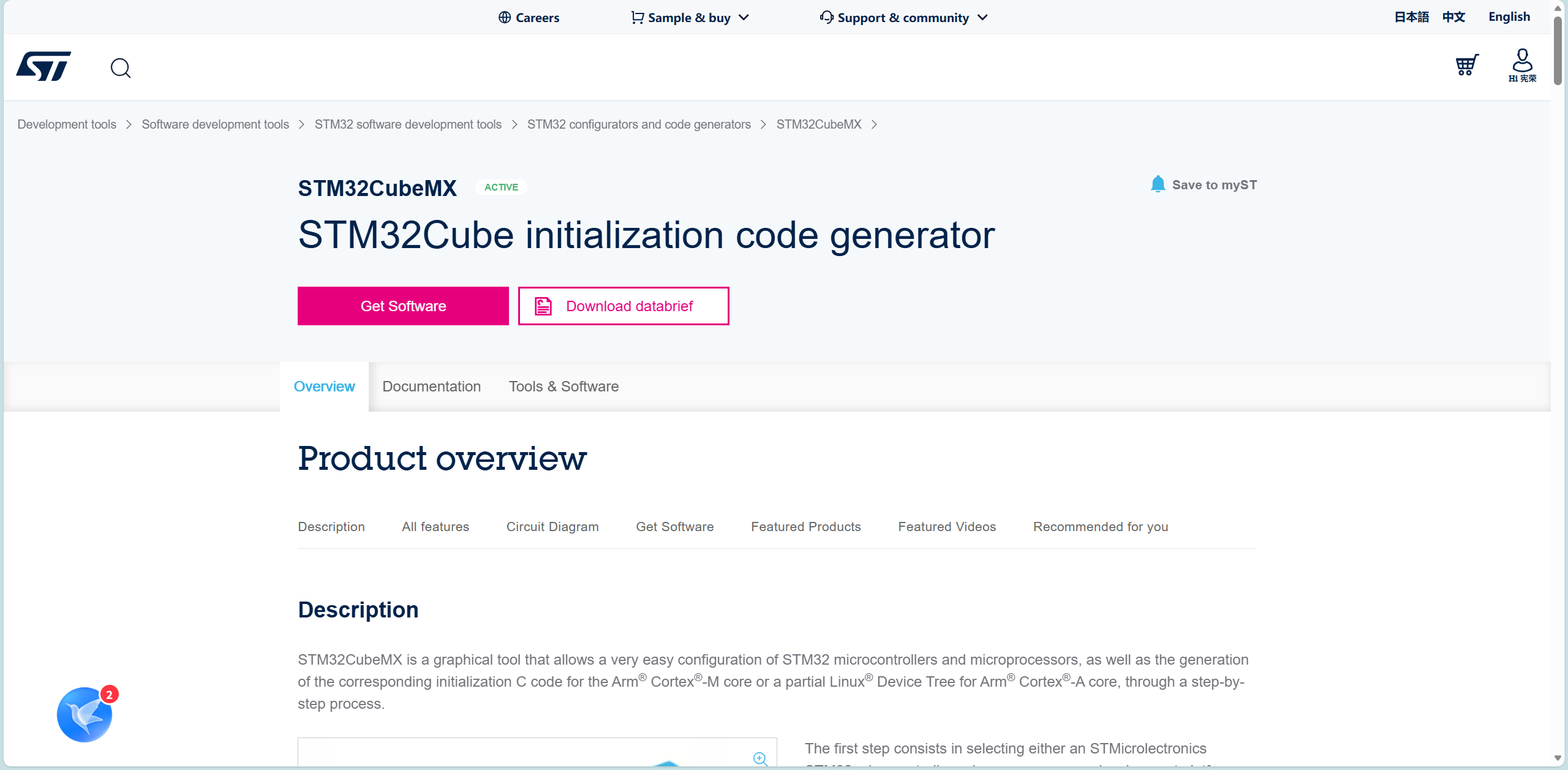Open the blue bird chat assistant
Screen dimensions: 1568x770
point(85,714)
